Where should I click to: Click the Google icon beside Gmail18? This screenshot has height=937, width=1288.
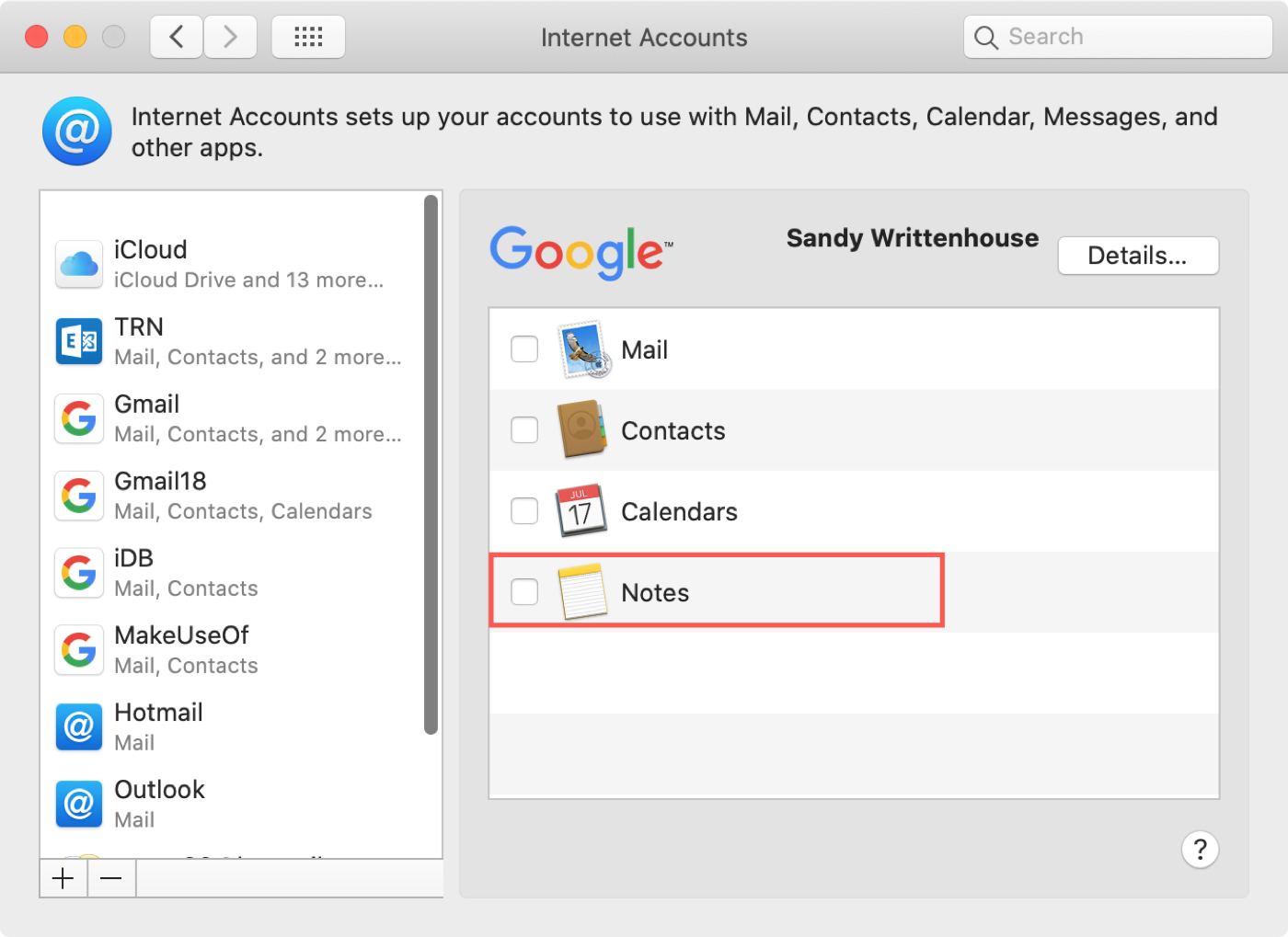click(79, 497)
